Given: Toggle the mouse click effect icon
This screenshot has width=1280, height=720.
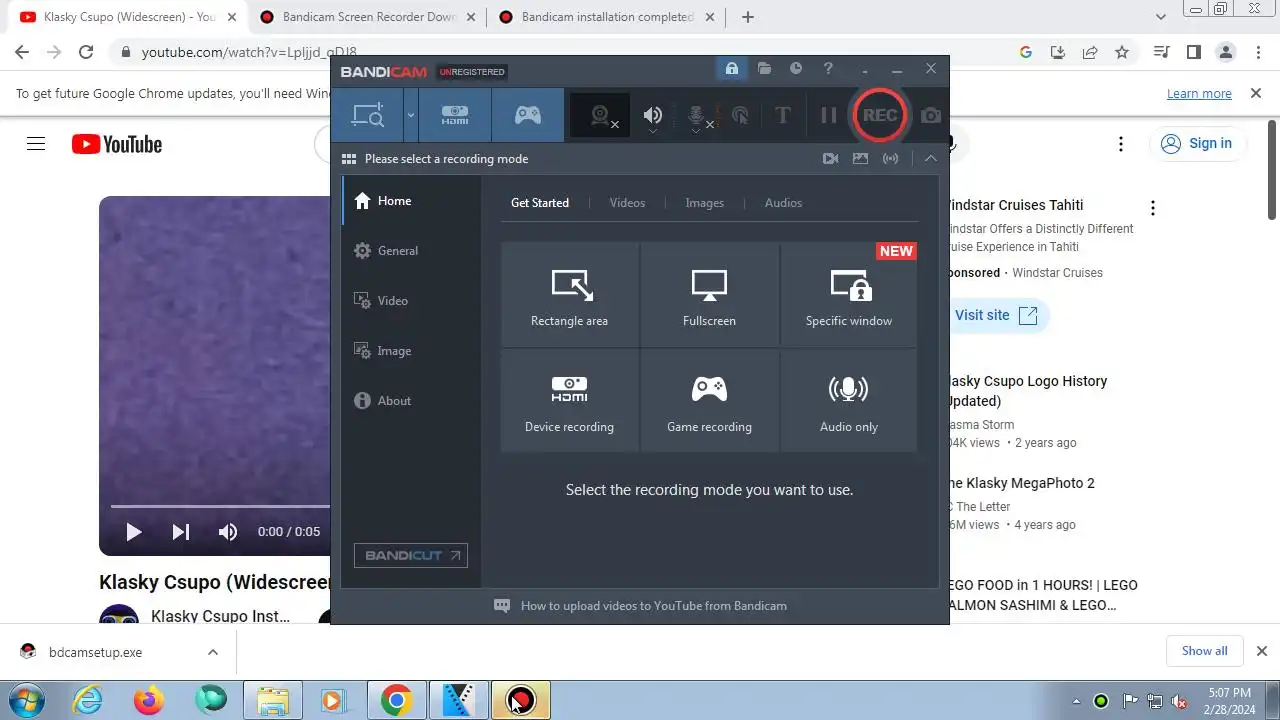Looking at the screenshot, I should click(740, 116).
